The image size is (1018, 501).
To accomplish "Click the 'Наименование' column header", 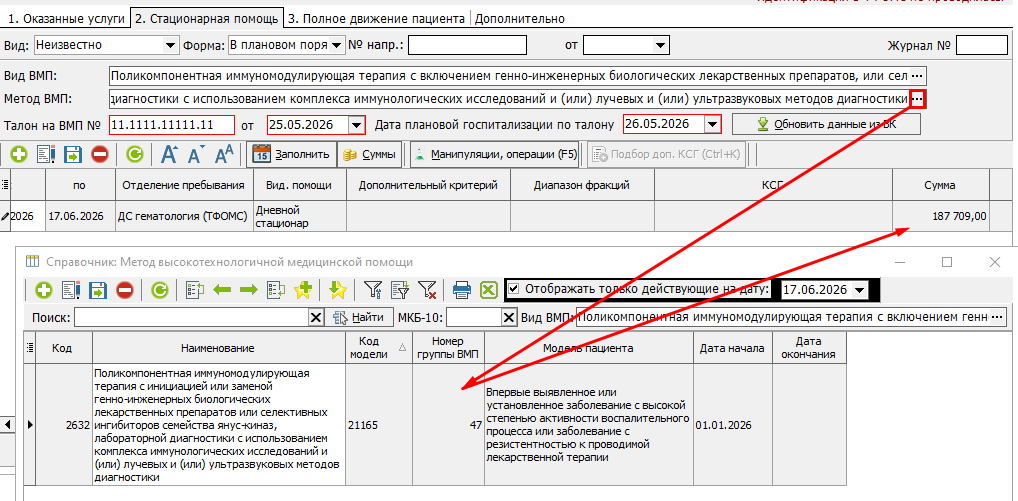I will 218,348.
